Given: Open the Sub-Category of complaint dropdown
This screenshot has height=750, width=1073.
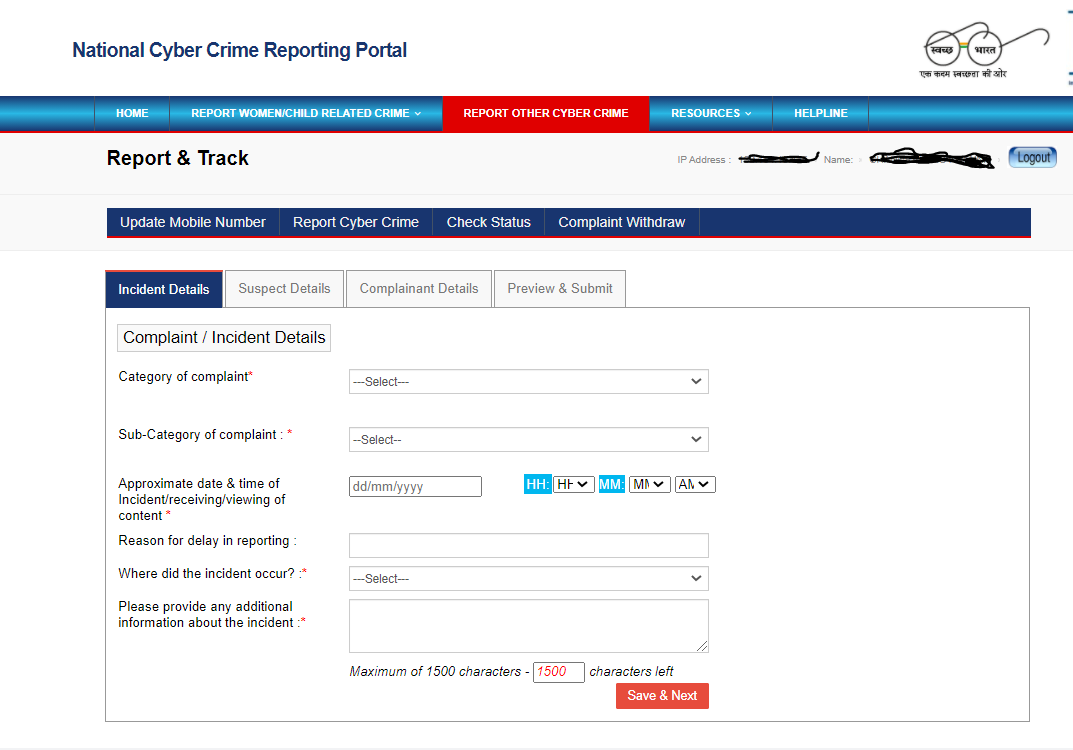Looking at the screenshot, I should click(528, 440).
